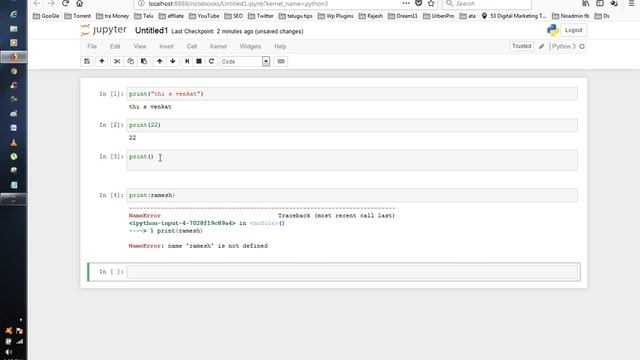
Task: Go to the browser home page
Action: (80, 3)
